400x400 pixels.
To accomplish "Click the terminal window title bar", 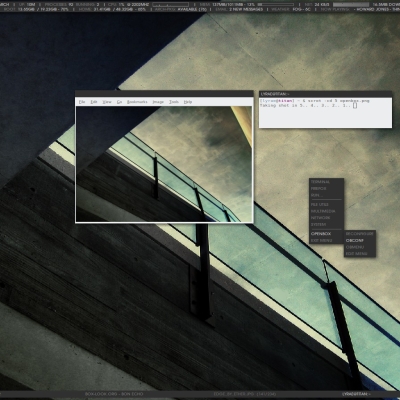I will [x=325, y=94].
